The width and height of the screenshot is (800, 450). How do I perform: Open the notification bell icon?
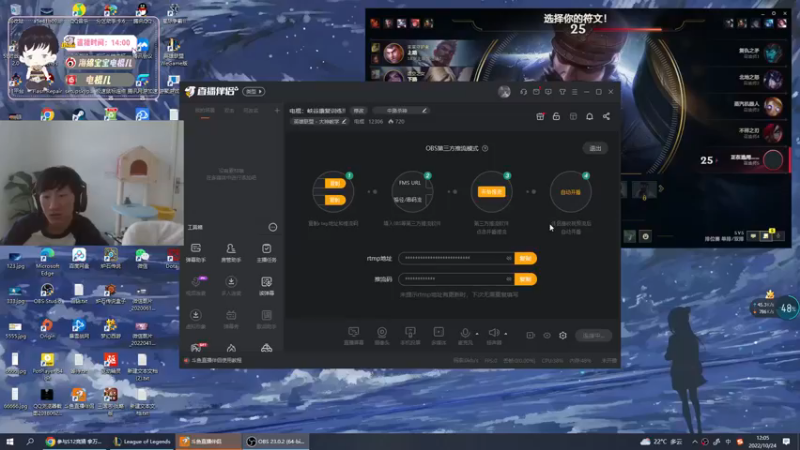point(589,116)
